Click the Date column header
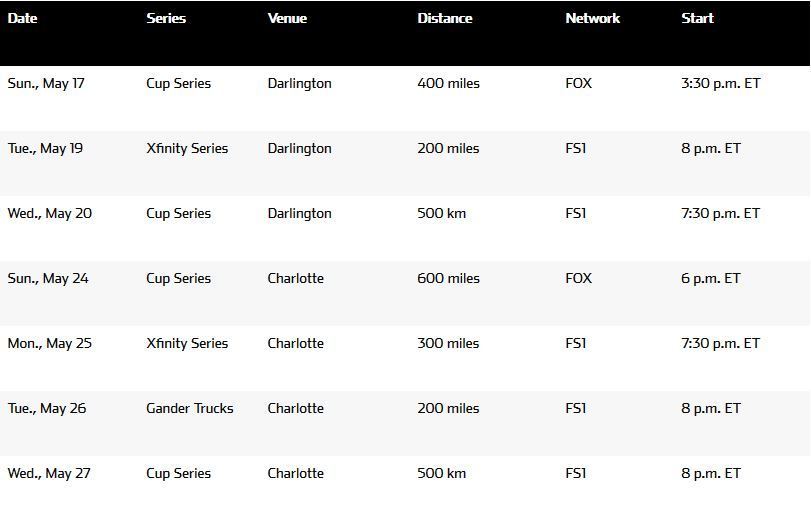The image size is (811, 532). coord(22,18)
